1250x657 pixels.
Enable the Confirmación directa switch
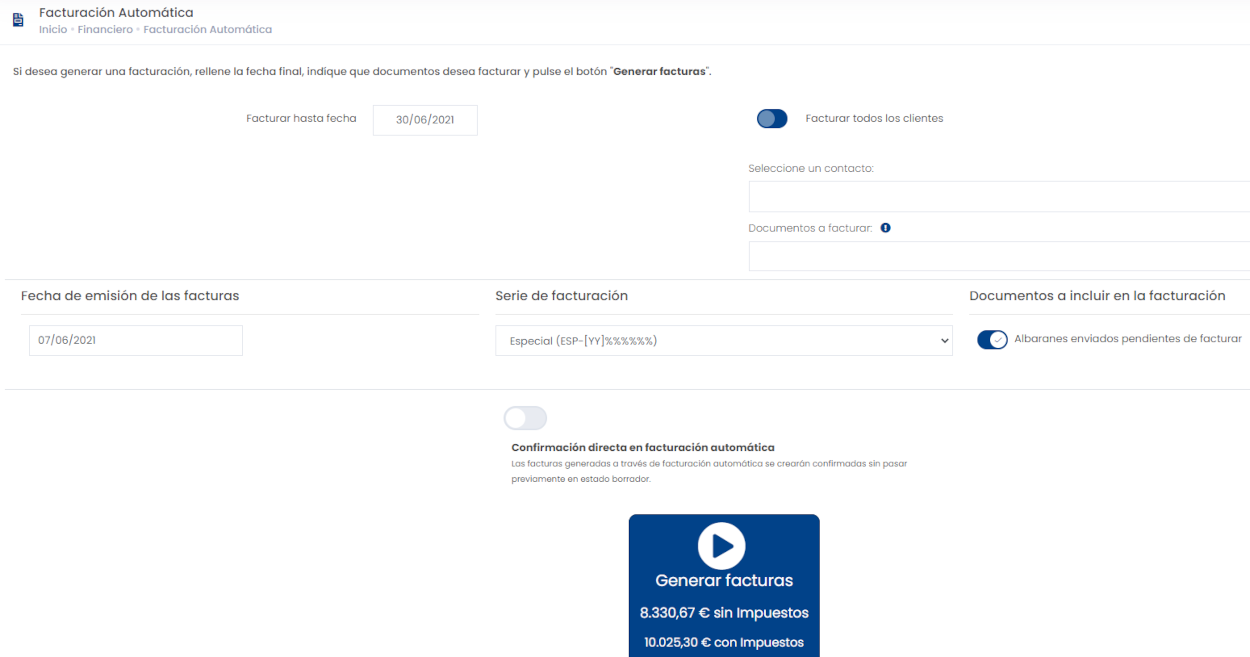(x=525, y=418)
